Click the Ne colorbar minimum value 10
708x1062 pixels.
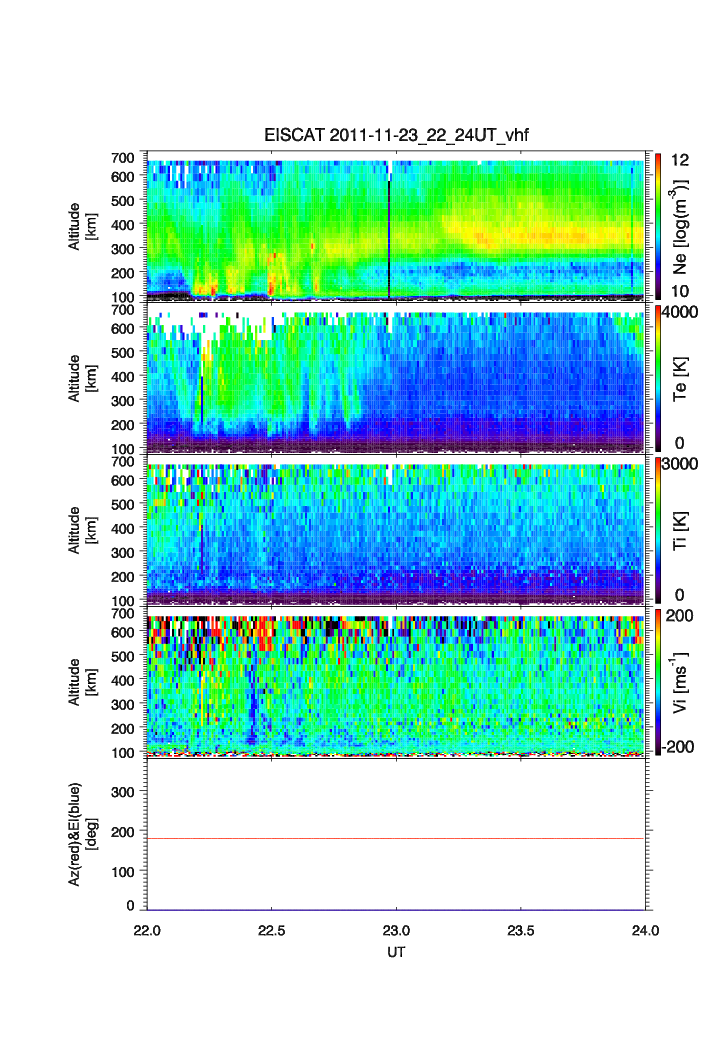(x=680, y=291)
